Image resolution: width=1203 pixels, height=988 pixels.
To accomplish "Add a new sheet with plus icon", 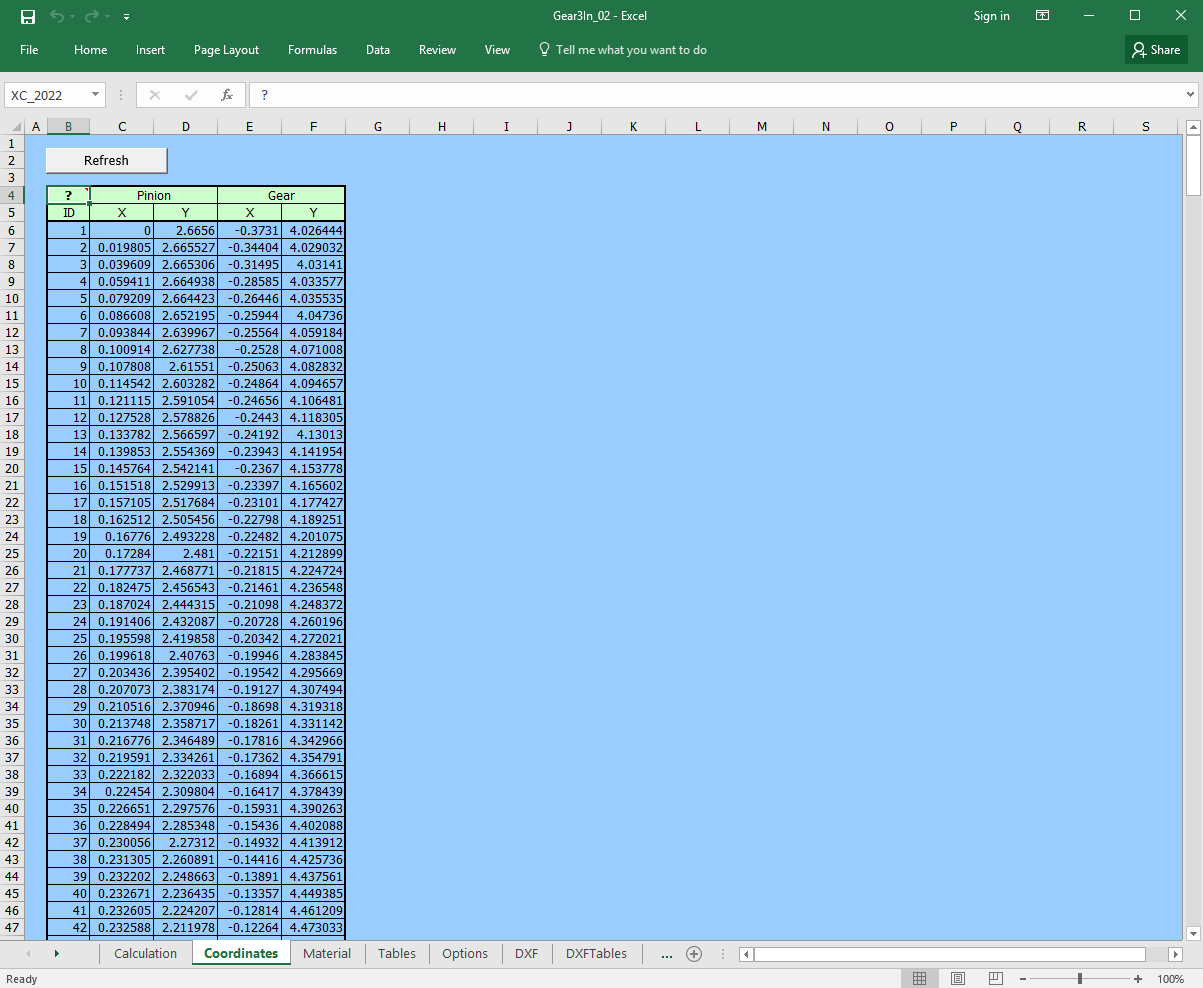I will pos(694,954).
